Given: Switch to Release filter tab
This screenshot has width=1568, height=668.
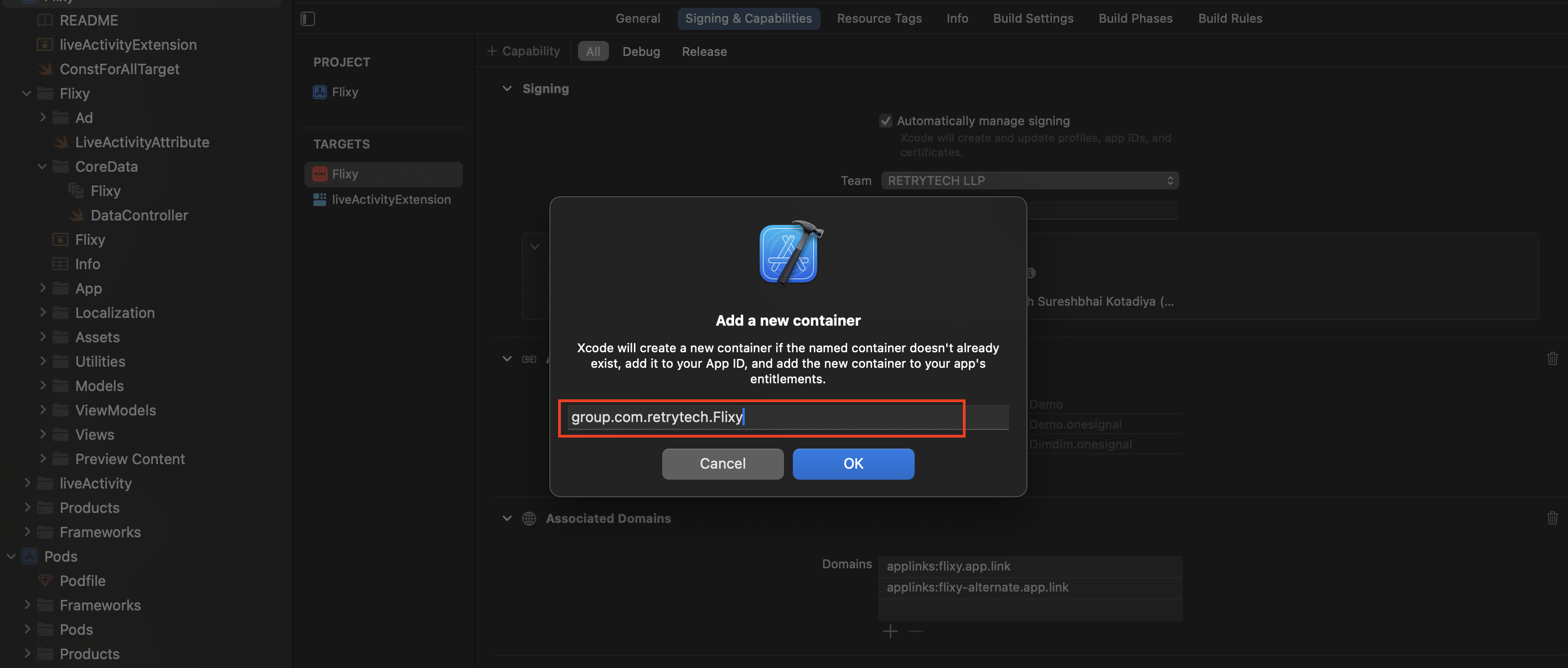Looking at the screenshot, I should click(x=703, y=51).
